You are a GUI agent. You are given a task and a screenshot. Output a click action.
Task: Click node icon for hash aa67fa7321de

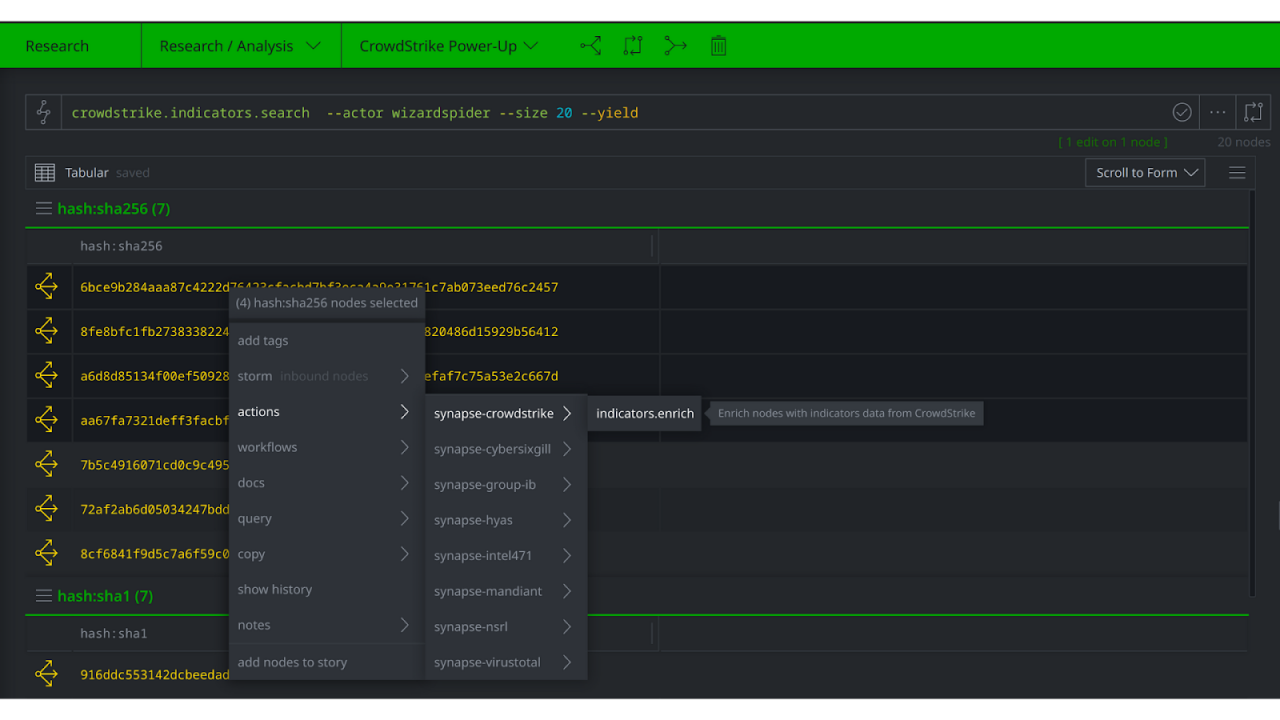(x=46, y=420)
